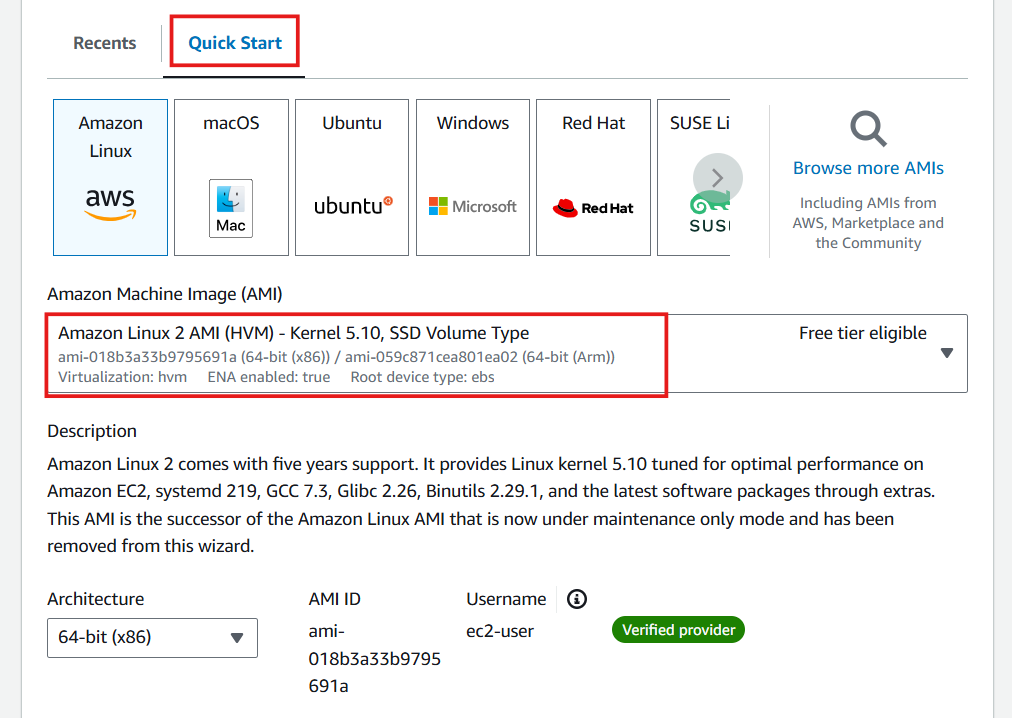Click the "ENA enabled: true" detail text
Image resolution: width=1012 pixels, height=718 pixels.
(x=268, y=377)
